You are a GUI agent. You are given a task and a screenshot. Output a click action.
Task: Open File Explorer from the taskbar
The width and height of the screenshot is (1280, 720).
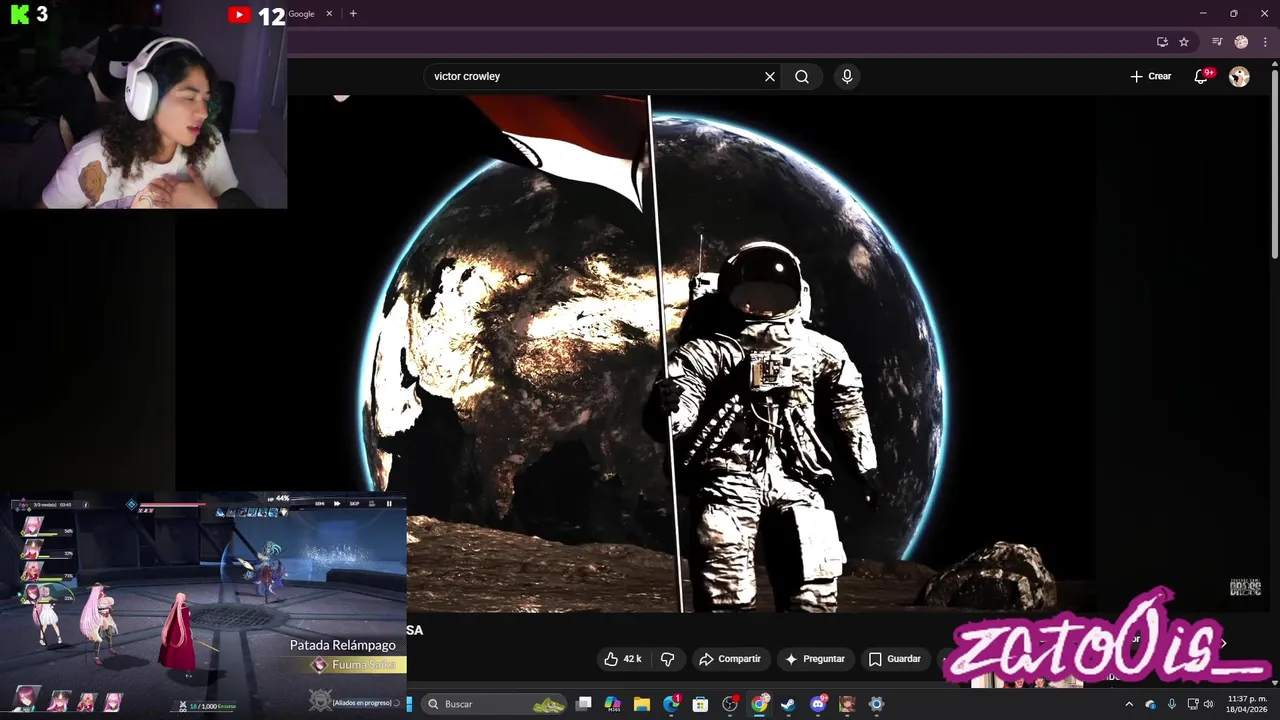pos(642,704)
